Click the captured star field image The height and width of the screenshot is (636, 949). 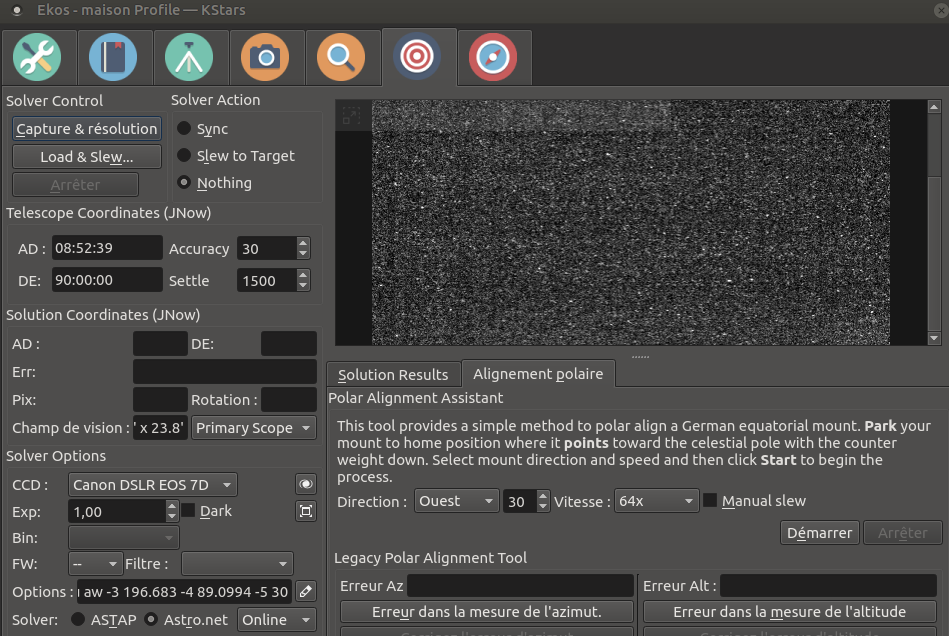point(631,222)
